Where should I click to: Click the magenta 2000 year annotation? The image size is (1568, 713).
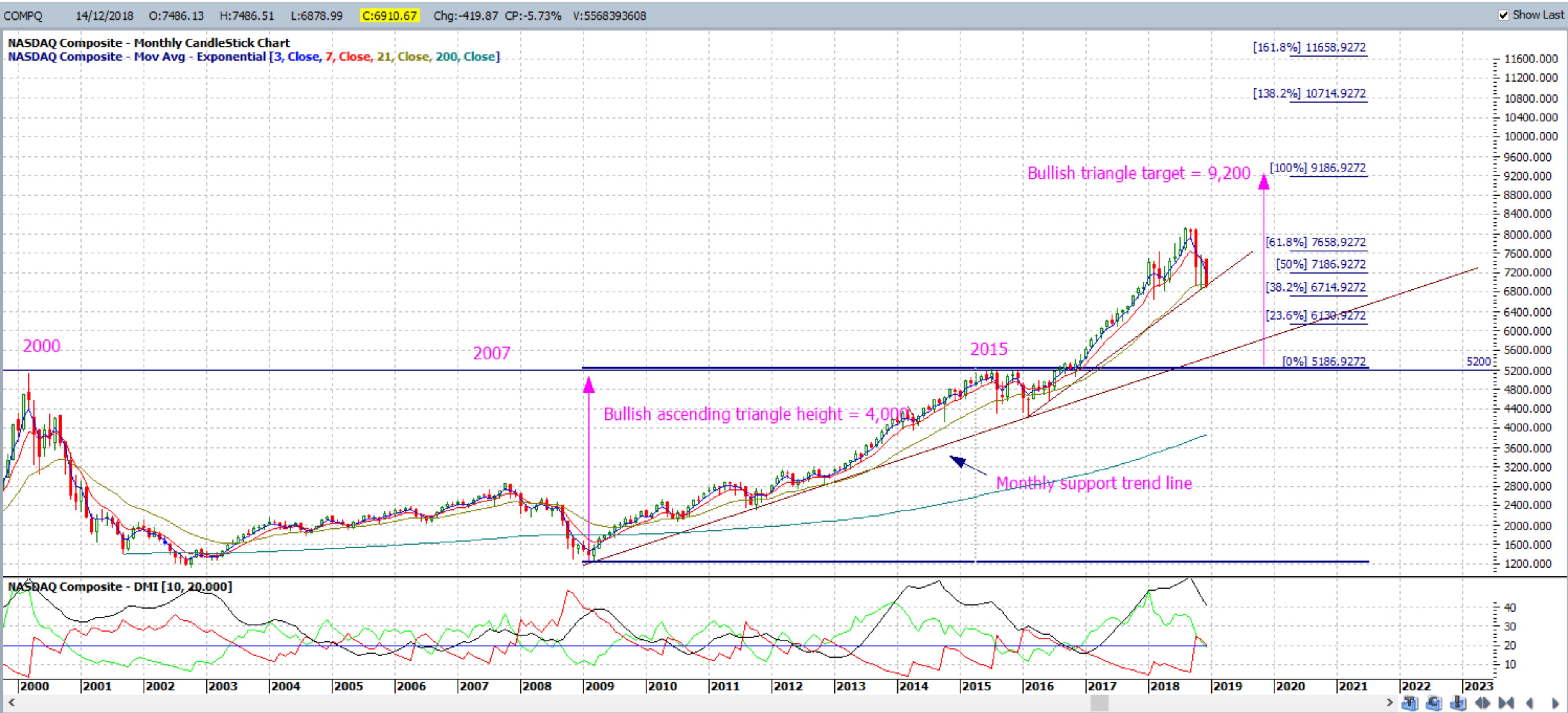[41, 346]
